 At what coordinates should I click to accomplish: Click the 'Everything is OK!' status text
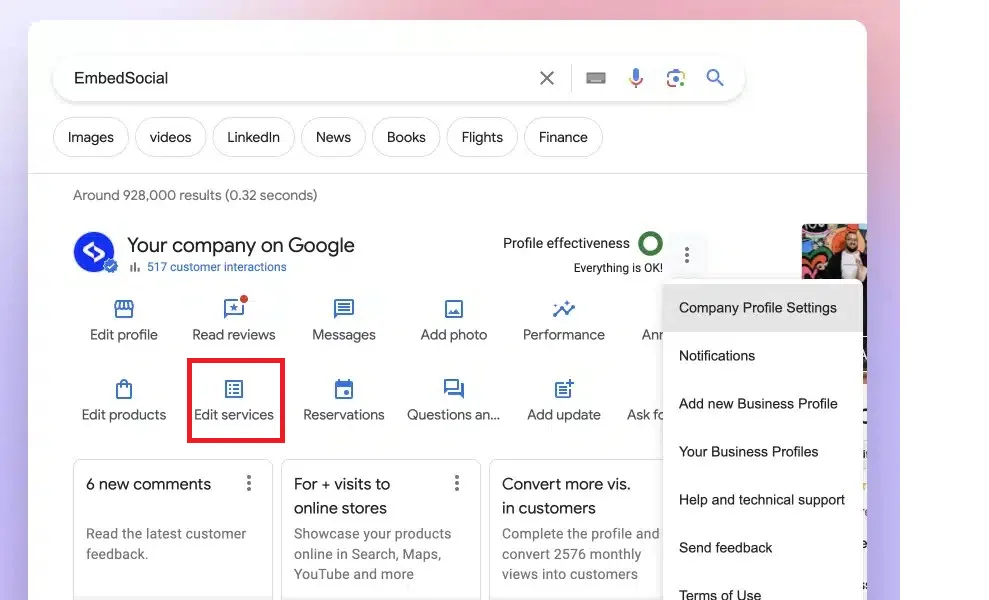click(618, 268)
